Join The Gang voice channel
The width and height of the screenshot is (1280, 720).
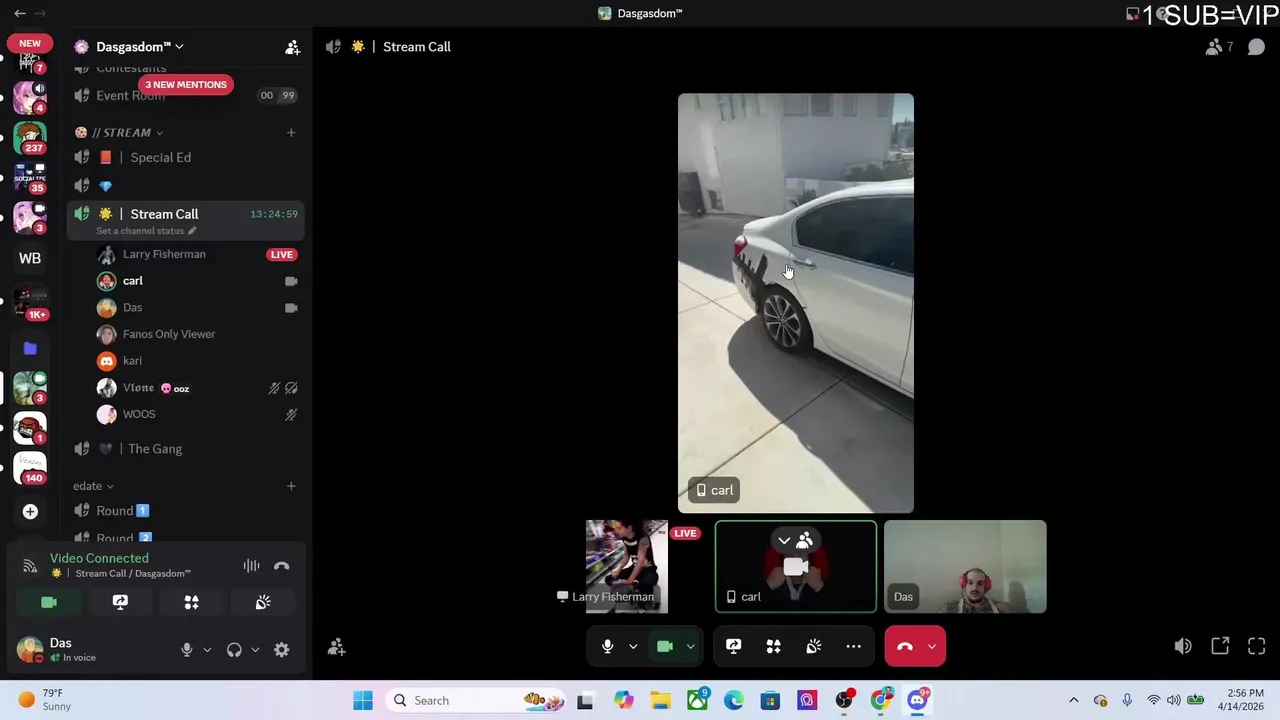[x=155, y=449]
